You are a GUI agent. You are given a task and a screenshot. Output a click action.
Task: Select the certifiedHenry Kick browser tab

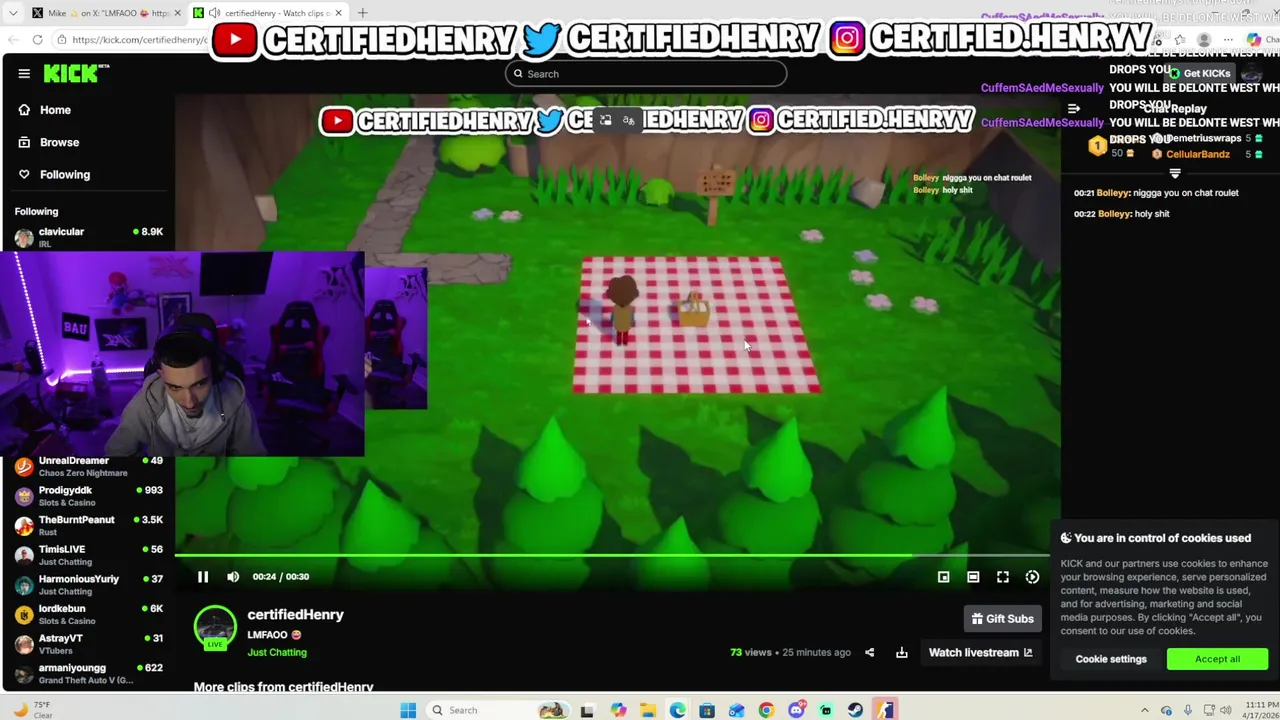click(x=270, y=13)
